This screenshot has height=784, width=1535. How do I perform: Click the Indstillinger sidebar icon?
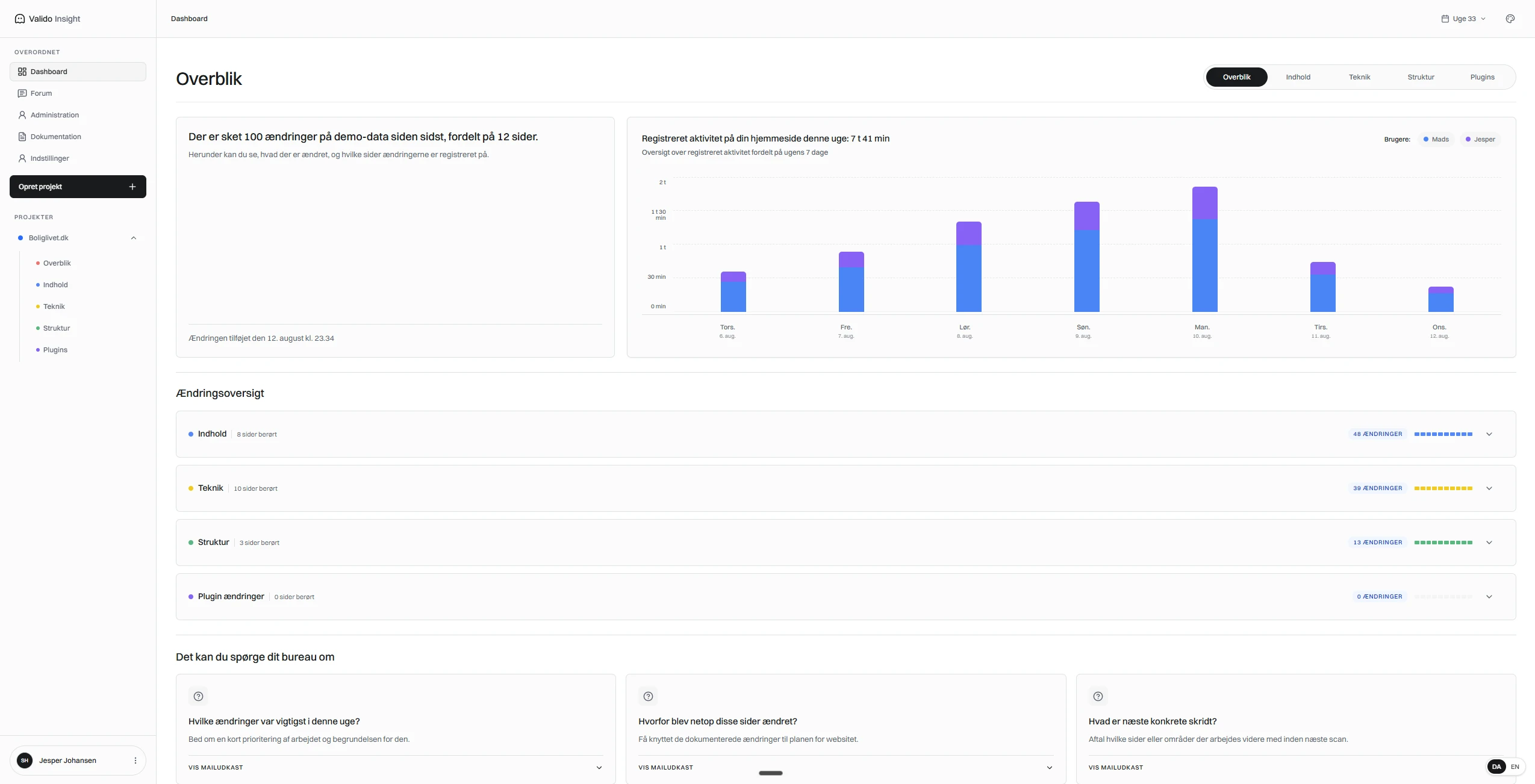(x=22, y=158)
